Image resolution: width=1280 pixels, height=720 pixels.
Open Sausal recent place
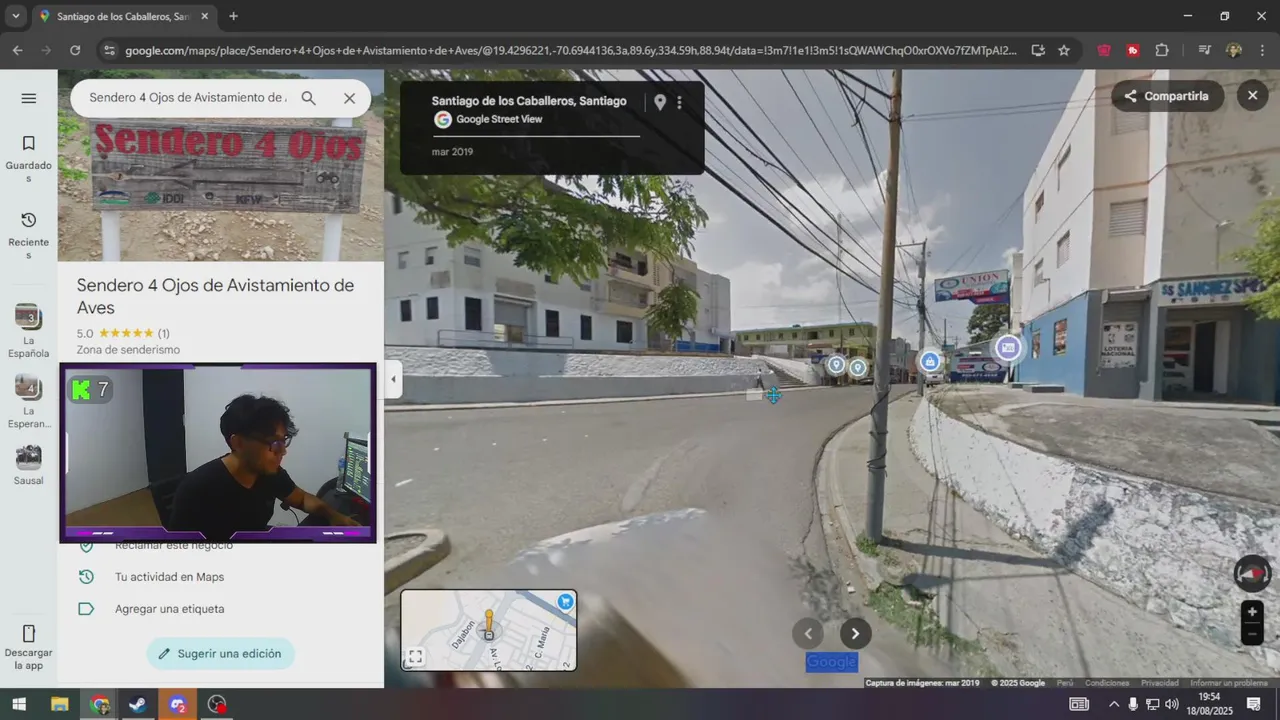click(28, 466)
